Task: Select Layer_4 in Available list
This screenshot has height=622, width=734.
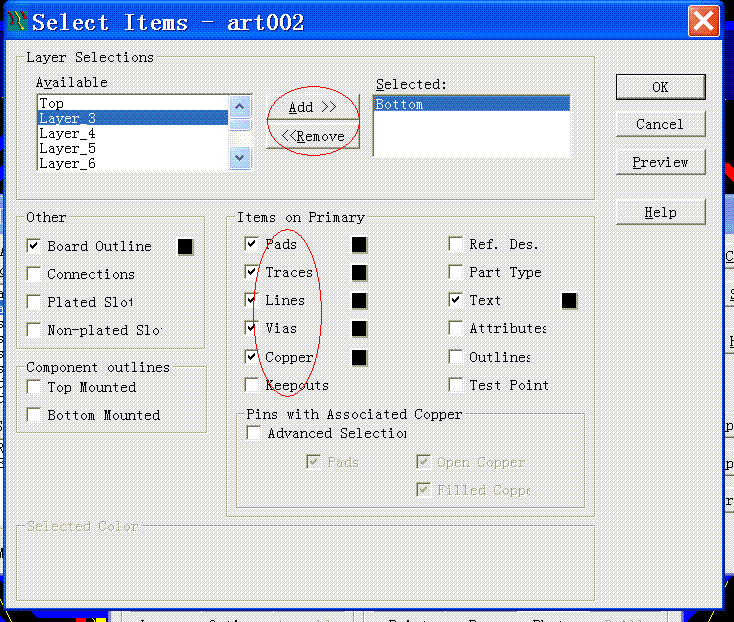Action: [x=132, y=133]
